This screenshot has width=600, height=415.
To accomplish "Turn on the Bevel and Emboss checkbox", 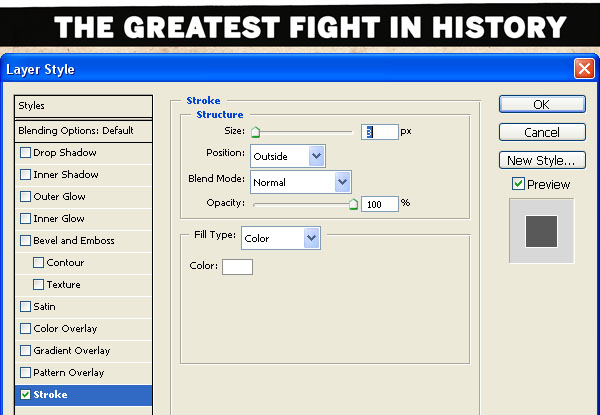I will pyautogui.click(x=26, y=241).
